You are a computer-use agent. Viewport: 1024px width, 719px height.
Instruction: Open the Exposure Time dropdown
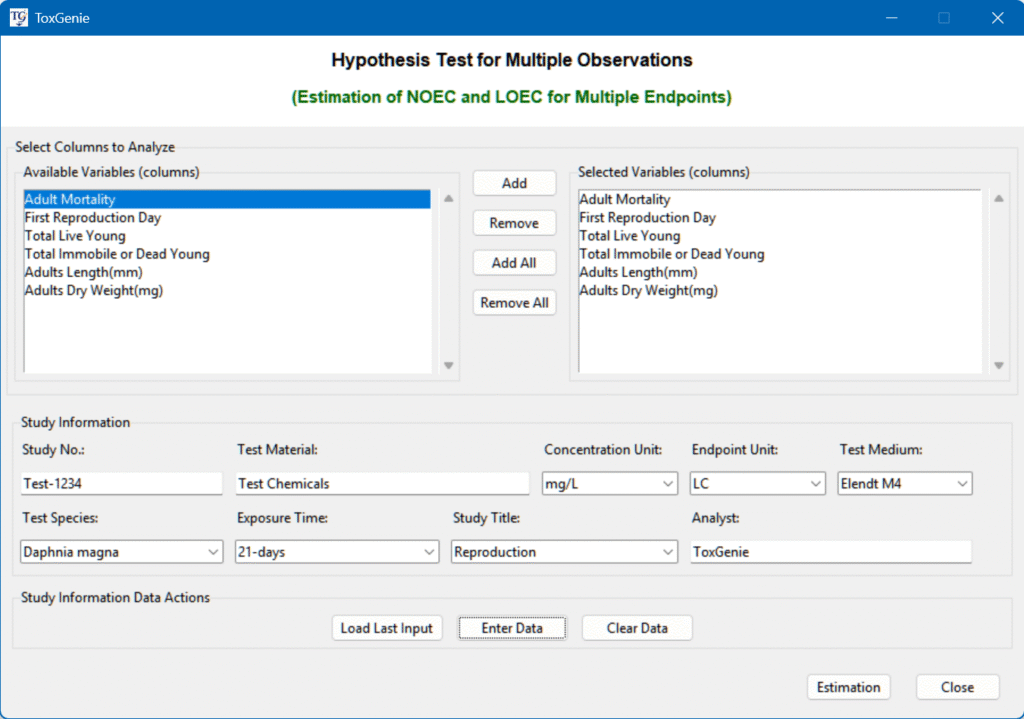click(337, 552)
